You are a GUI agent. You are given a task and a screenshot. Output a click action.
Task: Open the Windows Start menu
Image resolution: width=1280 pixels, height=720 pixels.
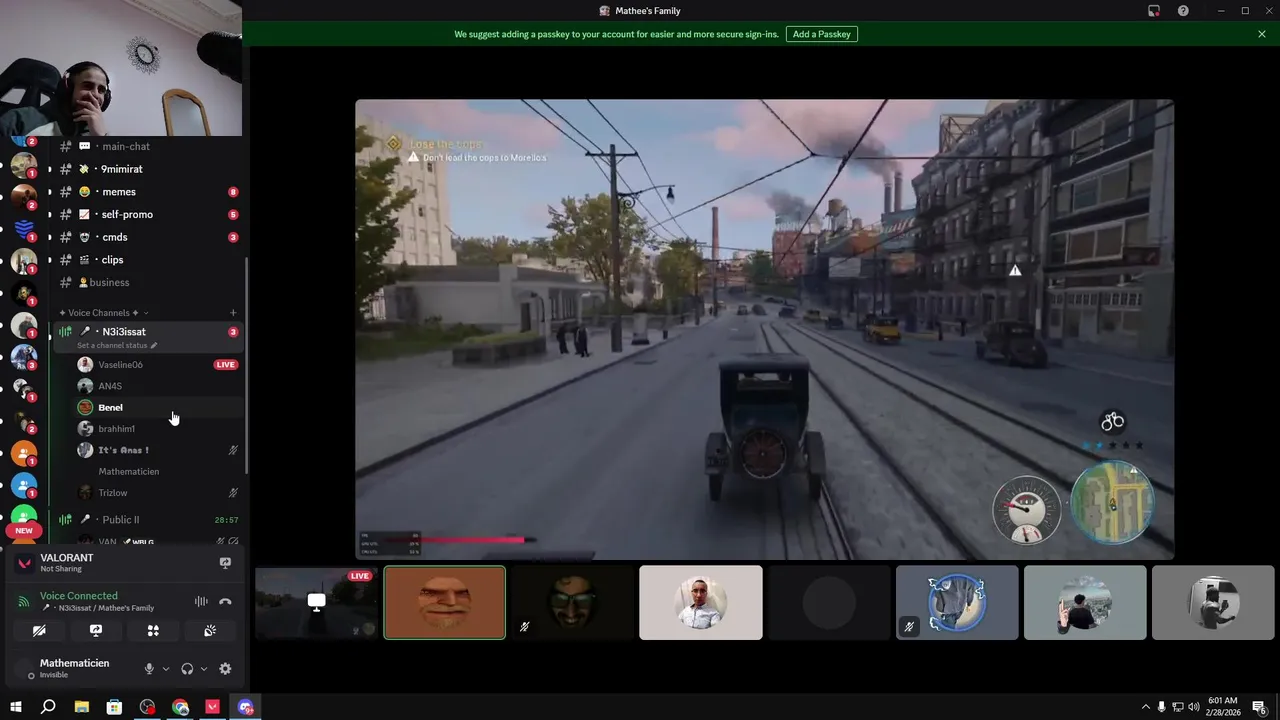pyautogui.click(x=16, y=707)
